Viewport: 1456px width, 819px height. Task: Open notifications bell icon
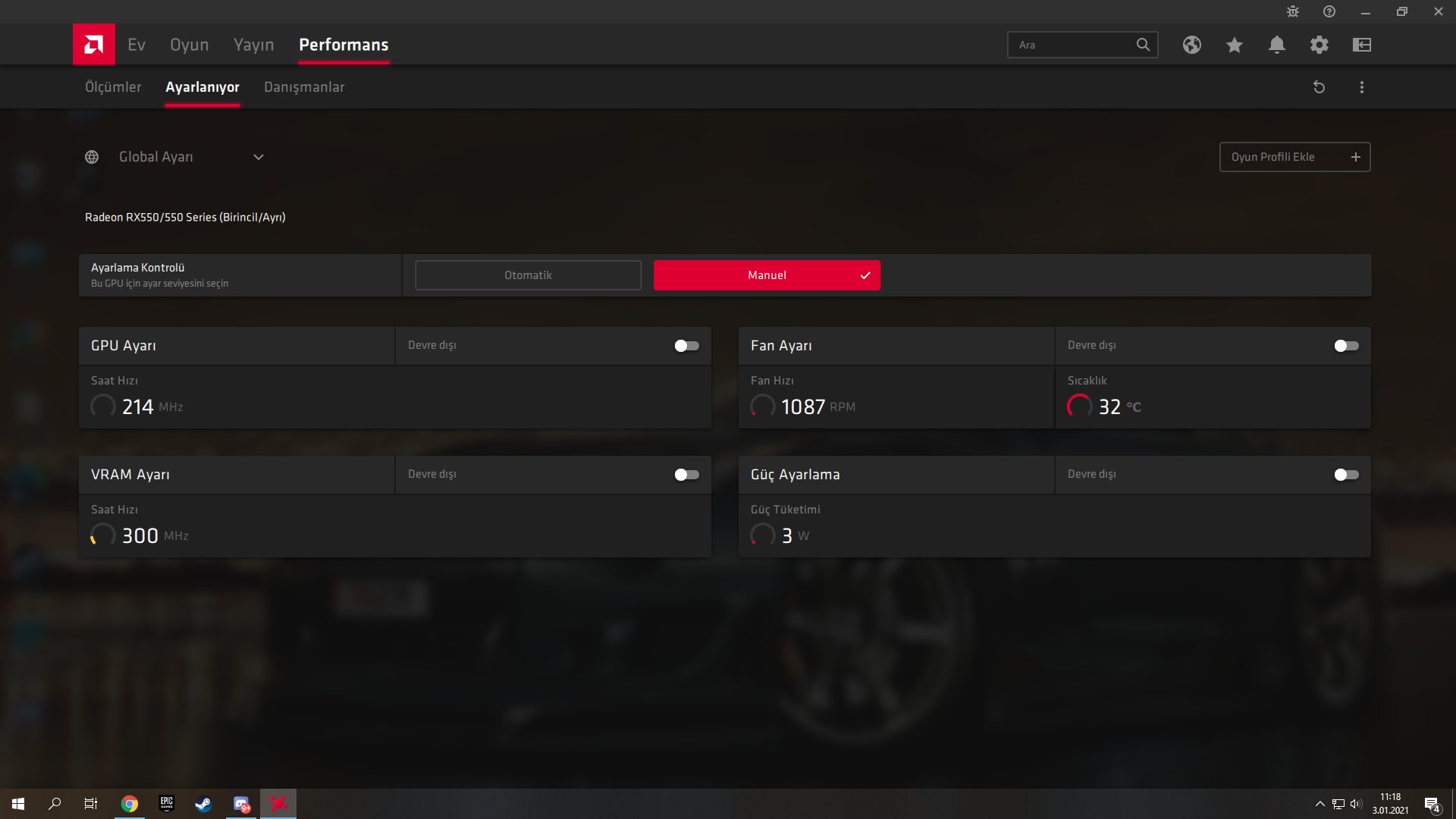pyautogui.click(x=1276, y=45)
